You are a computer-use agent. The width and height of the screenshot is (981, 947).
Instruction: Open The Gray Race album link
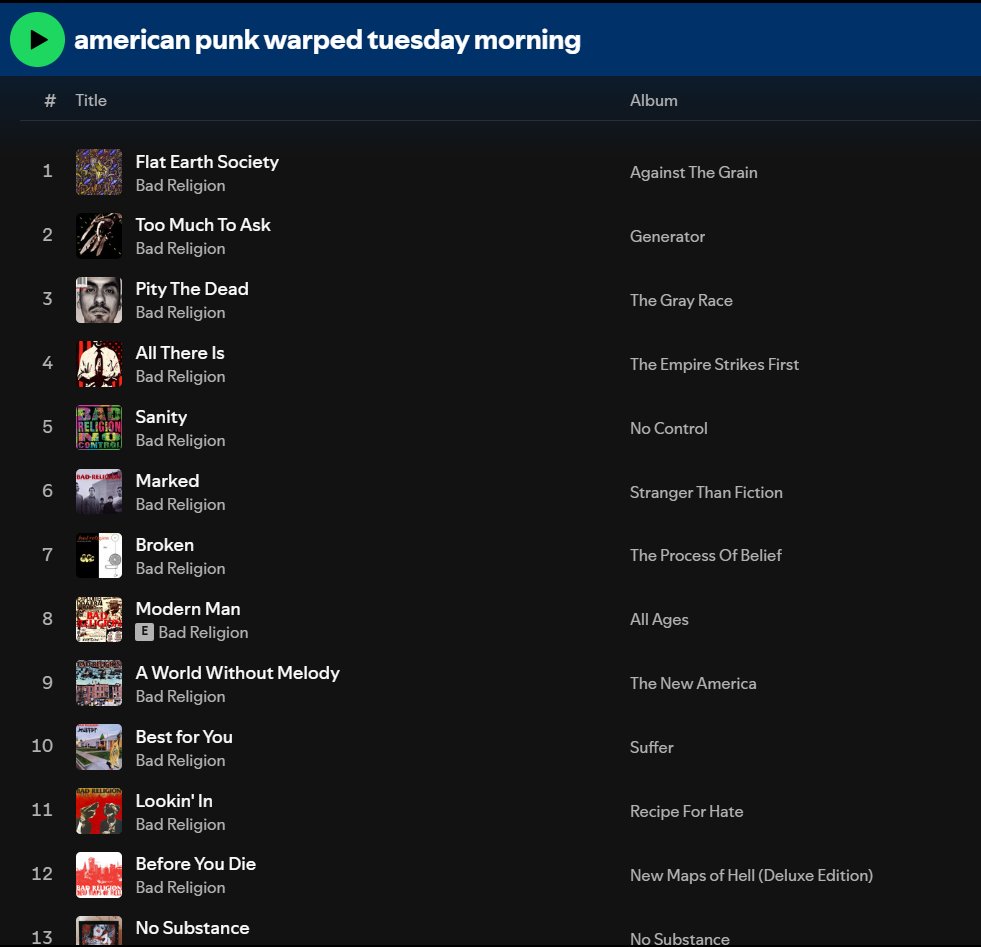[681, 301]
